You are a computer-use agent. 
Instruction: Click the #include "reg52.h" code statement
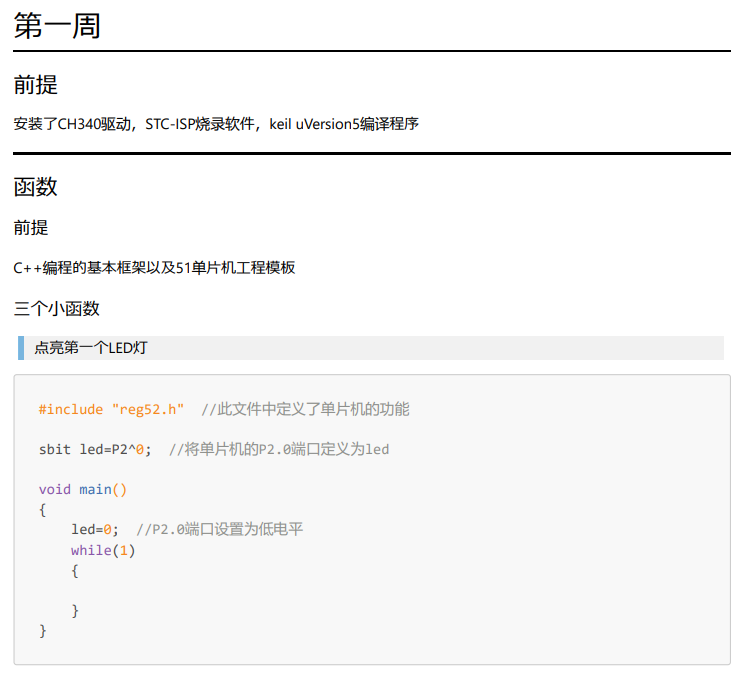coord(111,409)
